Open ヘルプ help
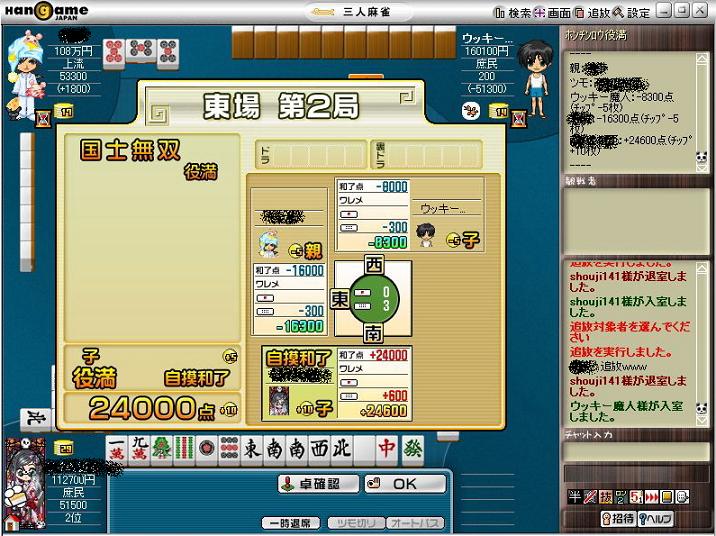The image size is (716, 536). (x=656, y=518)
